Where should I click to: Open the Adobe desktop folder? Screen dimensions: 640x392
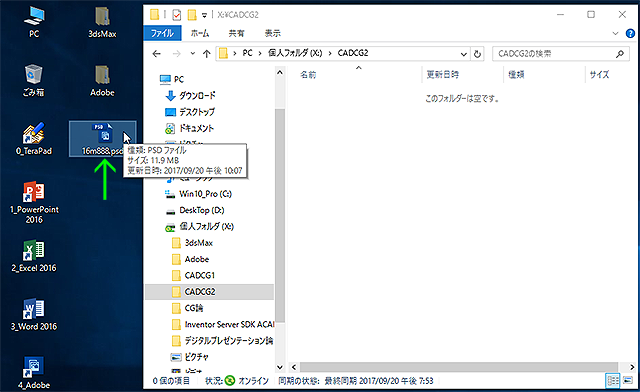tap(102, 80)
